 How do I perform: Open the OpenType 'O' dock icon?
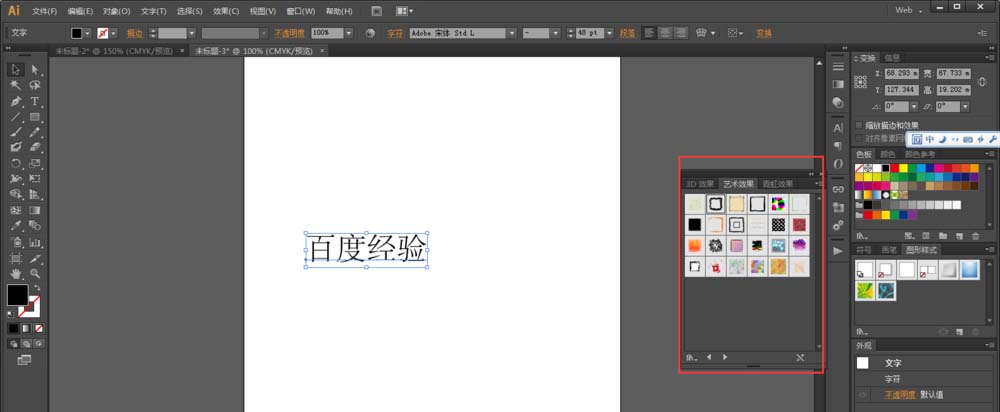click(x=838, y=164)
